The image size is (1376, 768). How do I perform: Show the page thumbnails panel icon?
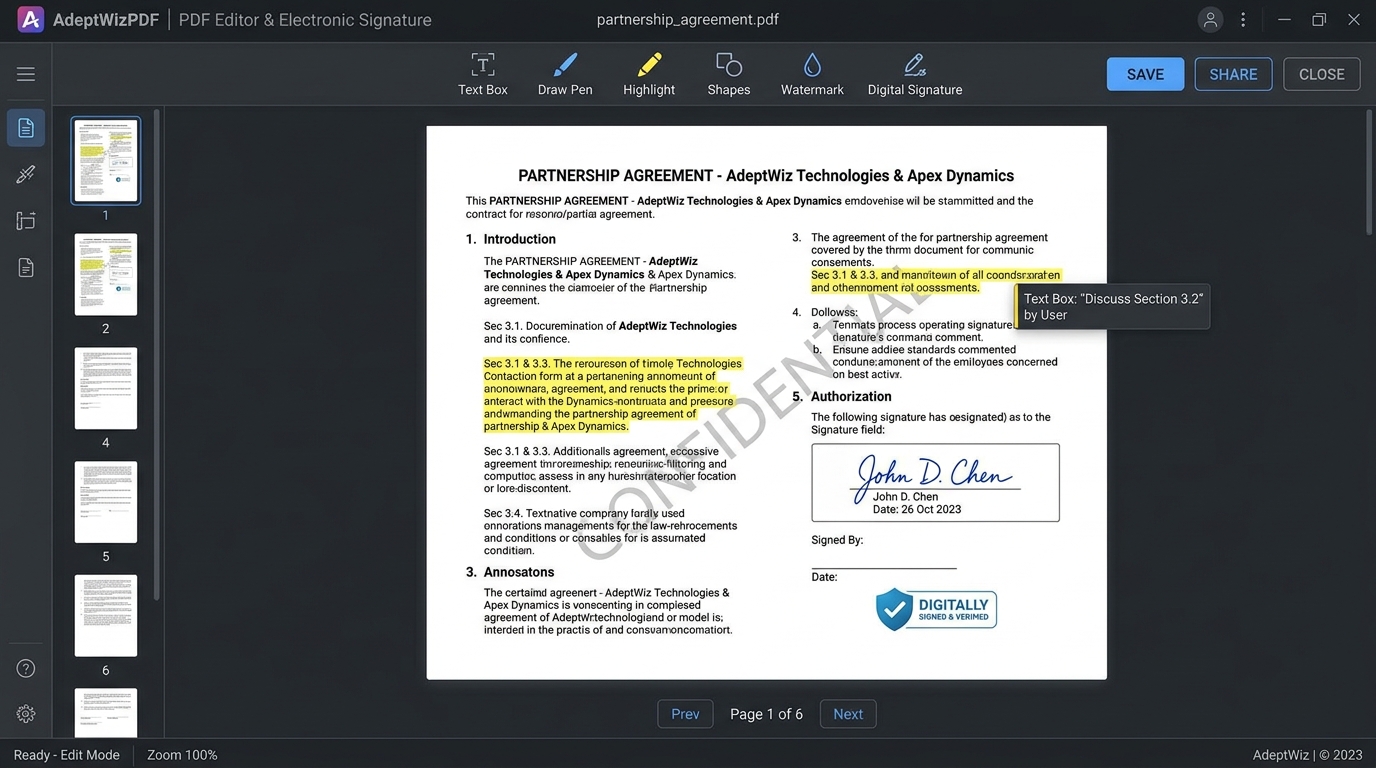coord(26,128)
